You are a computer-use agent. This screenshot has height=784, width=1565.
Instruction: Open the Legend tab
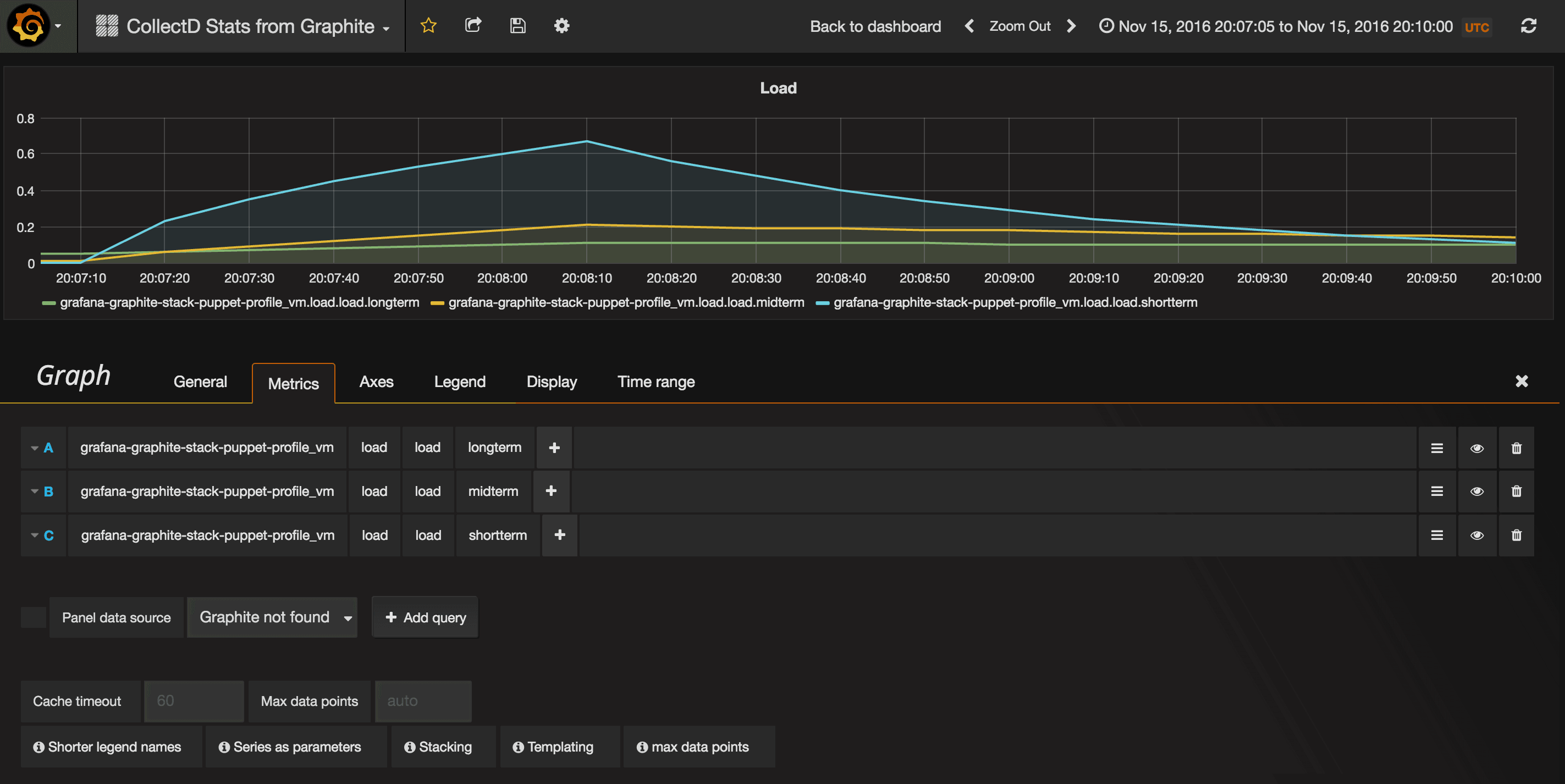[459, 382]
